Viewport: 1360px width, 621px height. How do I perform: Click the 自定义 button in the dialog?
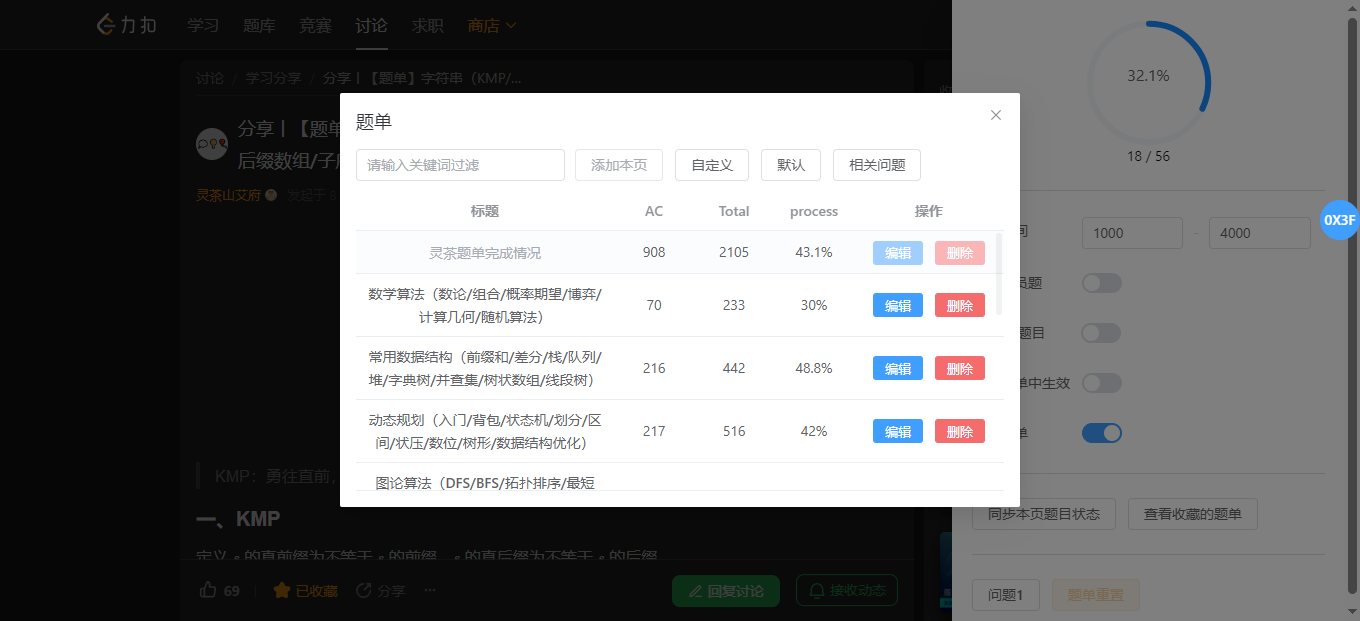712,165
